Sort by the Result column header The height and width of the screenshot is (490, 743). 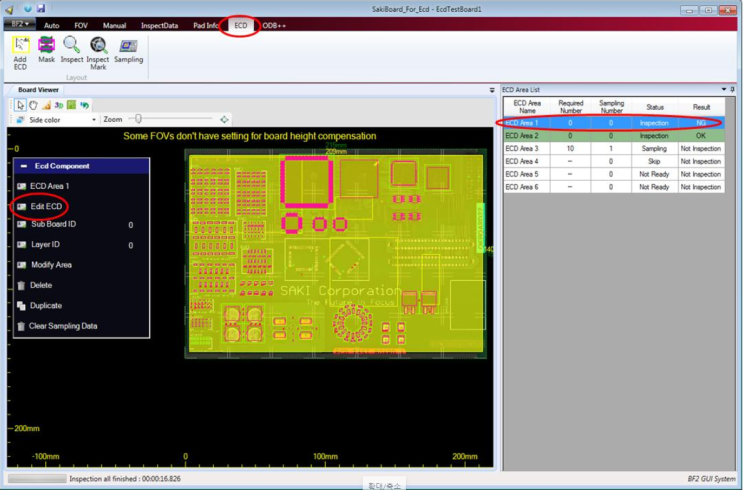[701, 107]
